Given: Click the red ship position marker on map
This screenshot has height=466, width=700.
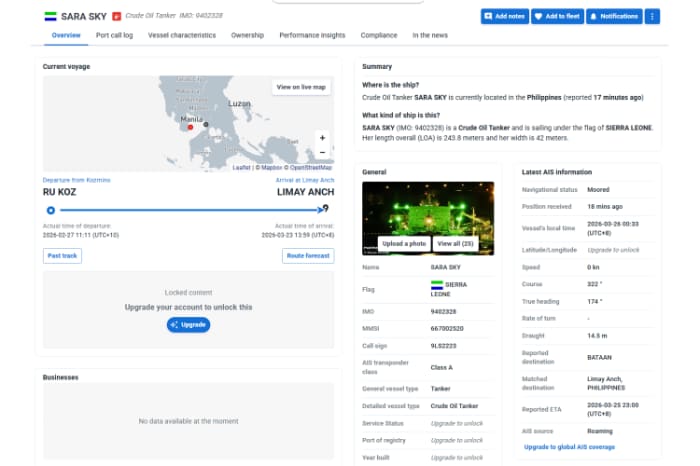Looking at the screenshot, I should 190,127.
